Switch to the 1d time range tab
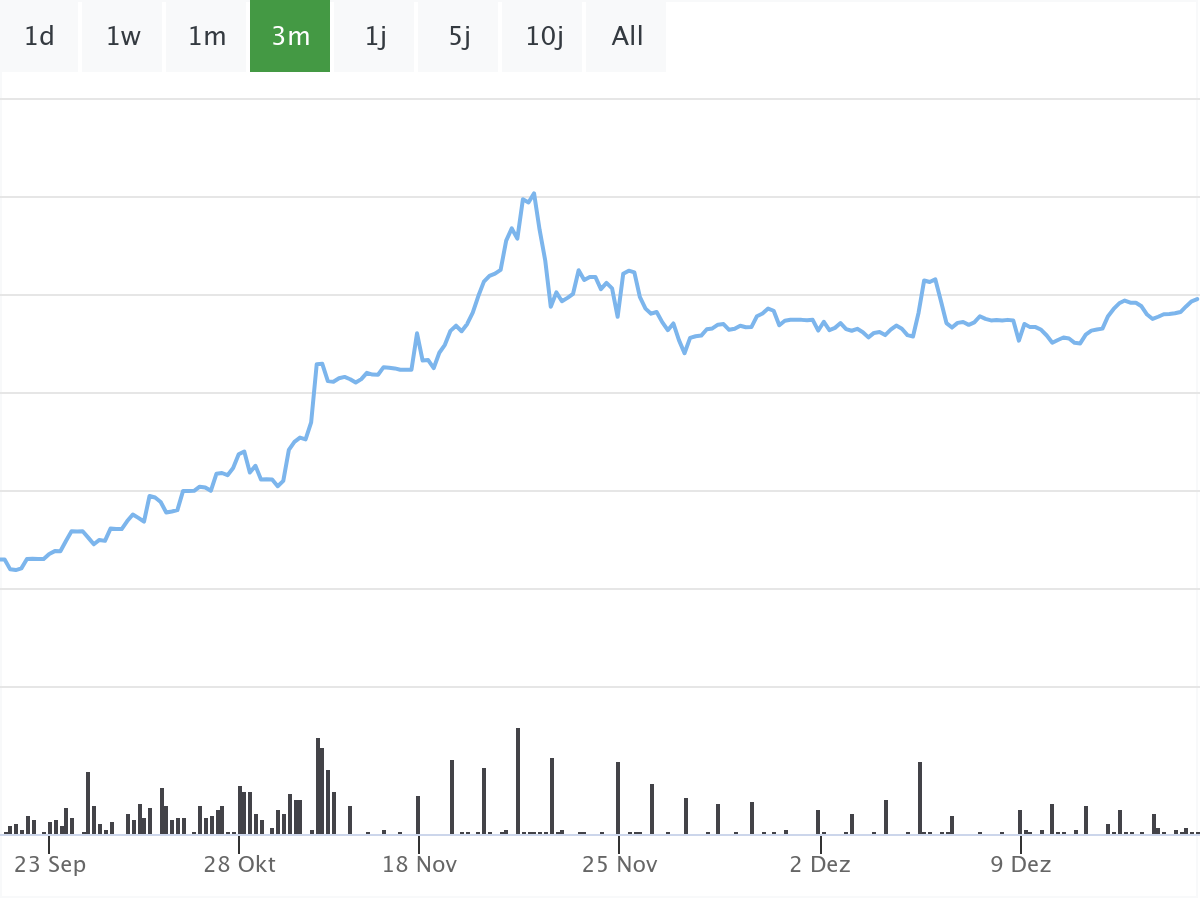1200x900 pixels. [39, 37]
